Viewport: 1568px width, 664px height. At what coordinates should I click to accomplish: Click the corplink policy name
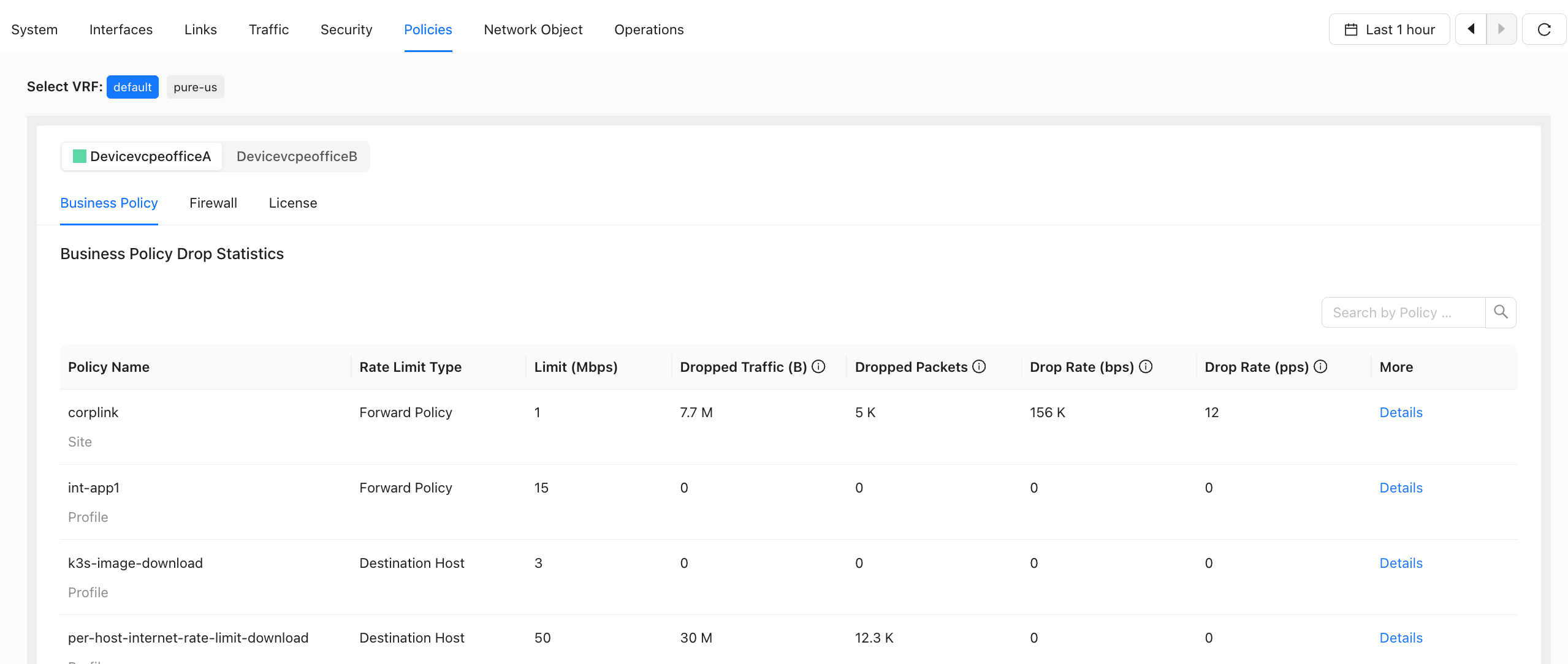coord(93,412)
